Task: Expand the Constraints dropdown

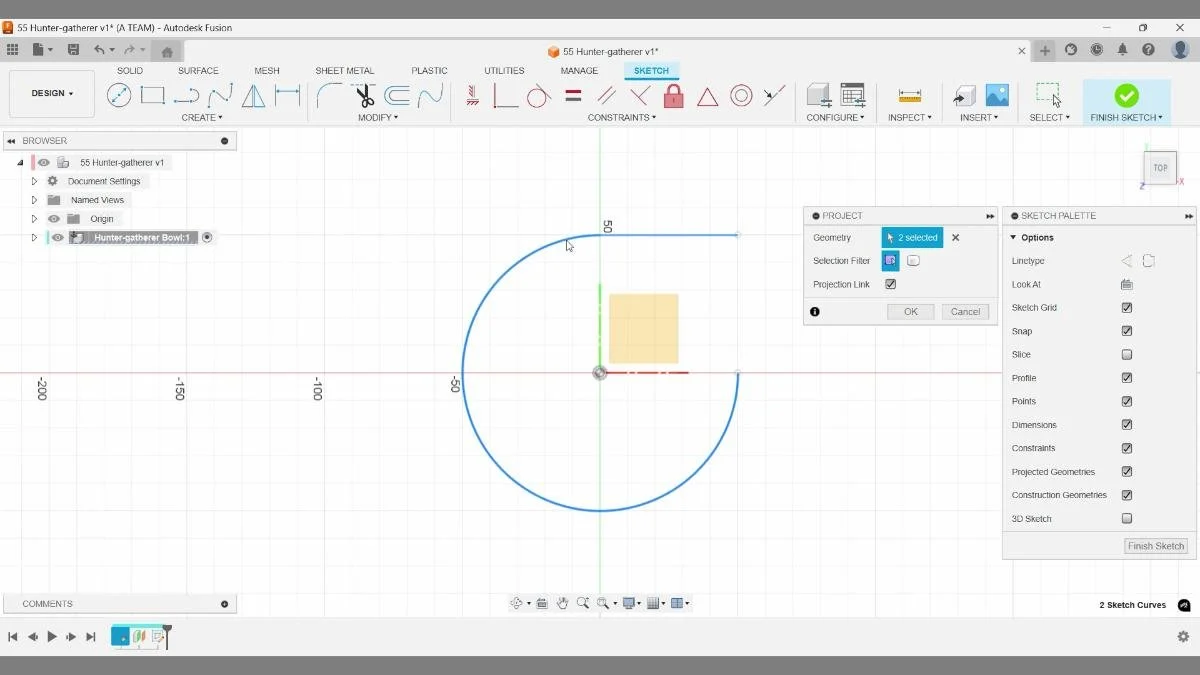Action: (x=621, y=117)
